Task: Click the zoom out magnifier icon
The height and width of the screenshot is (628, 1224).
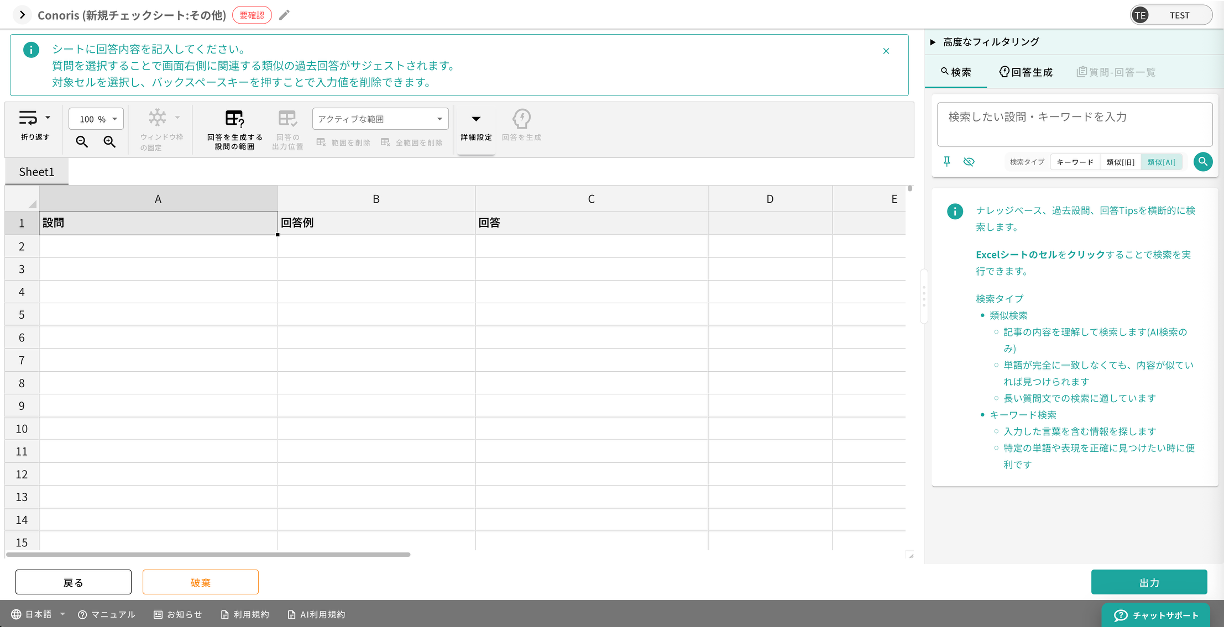Action: 82,142
